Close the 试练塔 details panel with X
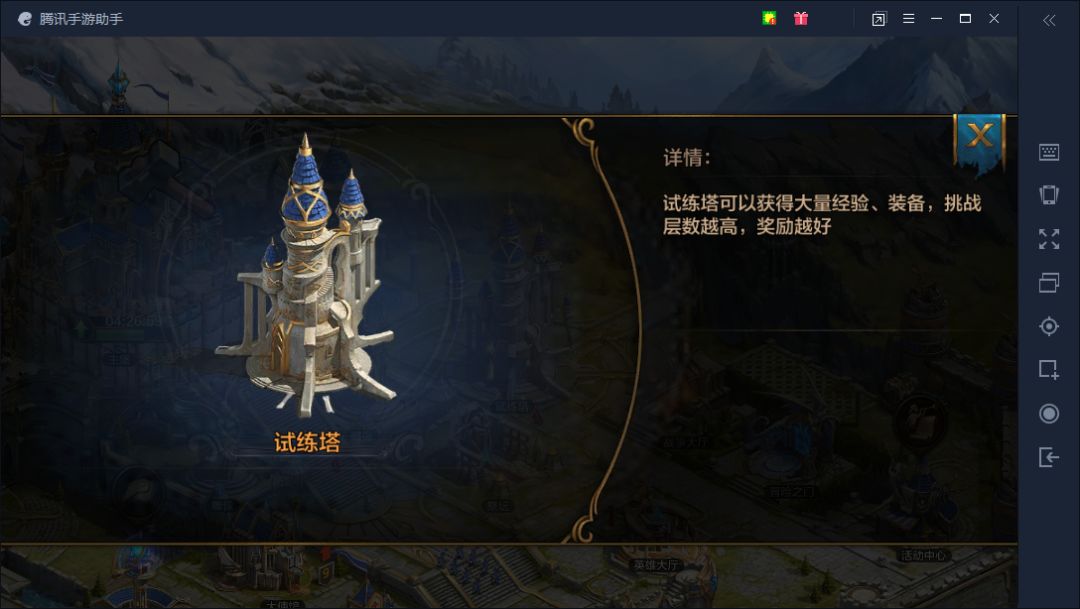This screenshot has width=1080, height=609. pos(979,136)
